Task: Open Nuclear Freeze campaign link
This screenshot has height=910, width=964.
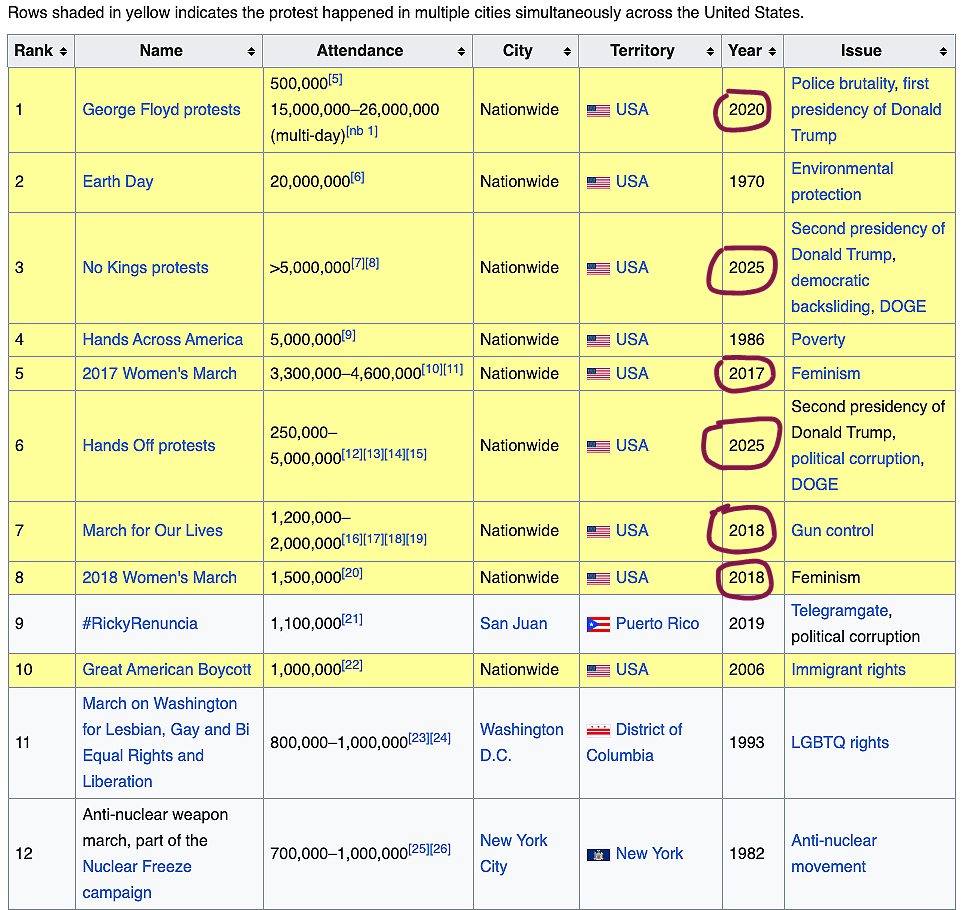Action: (x=137, y=879)
